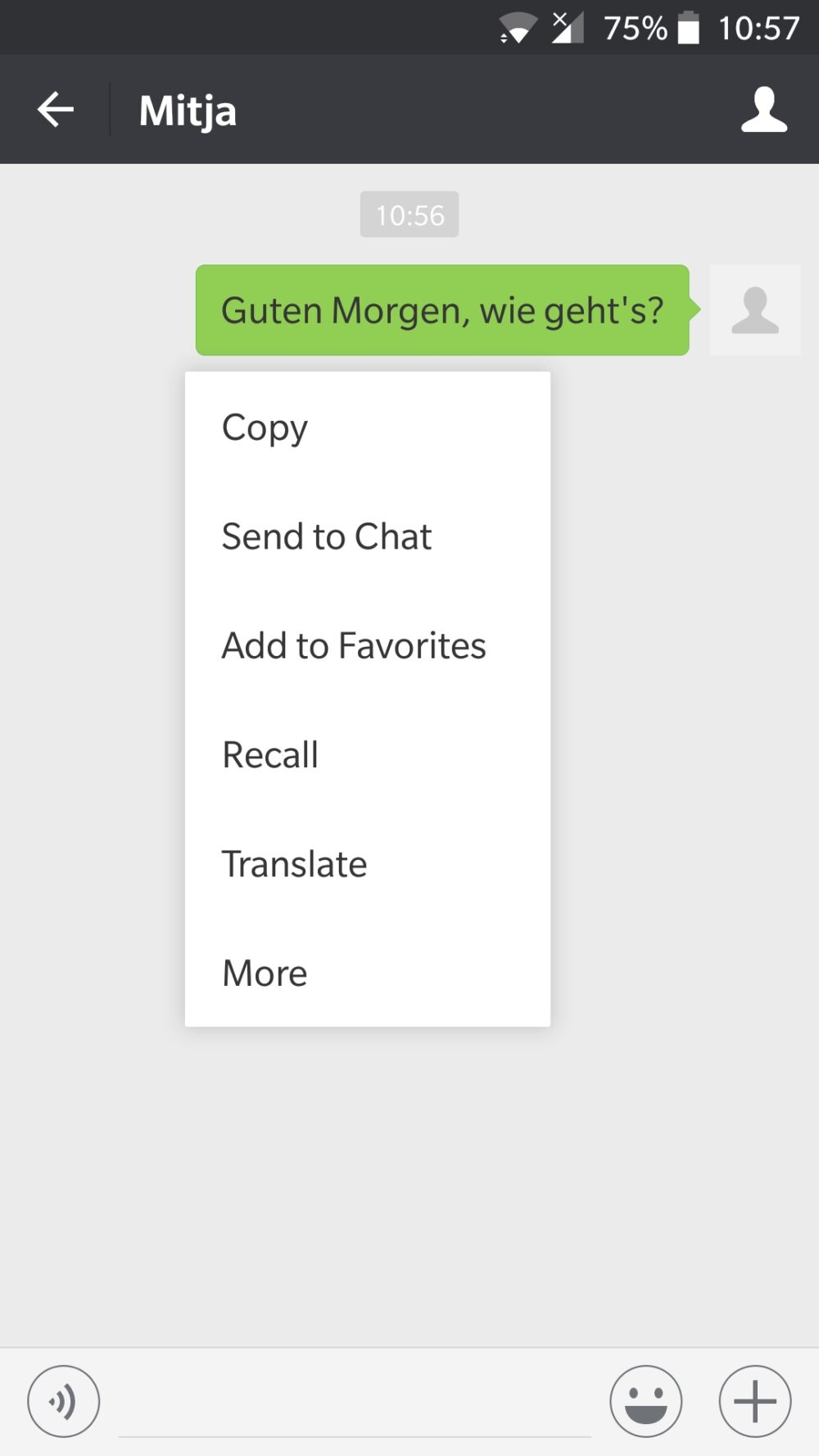Tap your avatar beside the green message
The height and width of the screenshot is (1456, 819).
(754, 311)
